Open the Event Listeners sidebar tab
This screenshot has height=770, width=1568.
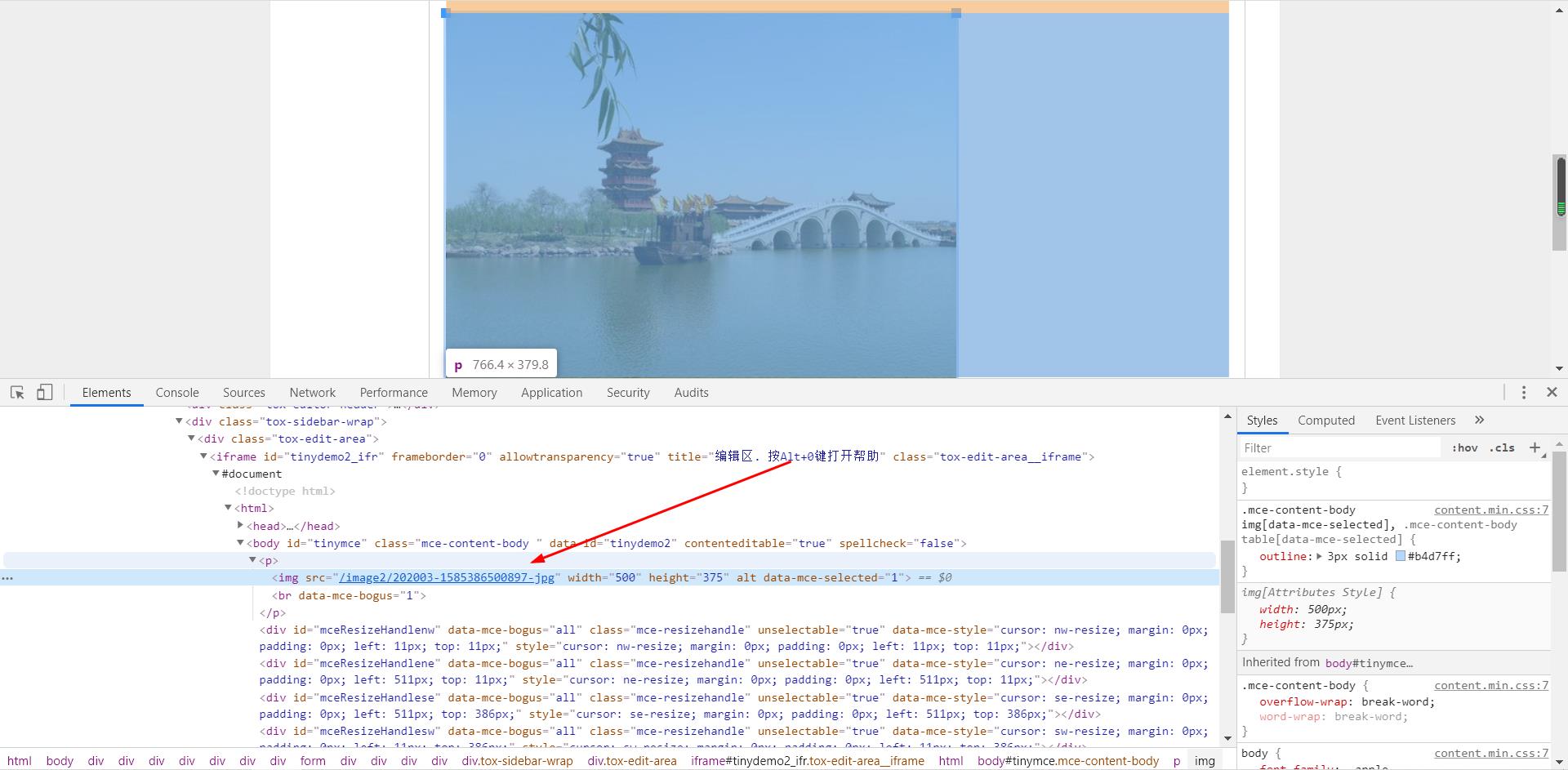click(1415, 421)
